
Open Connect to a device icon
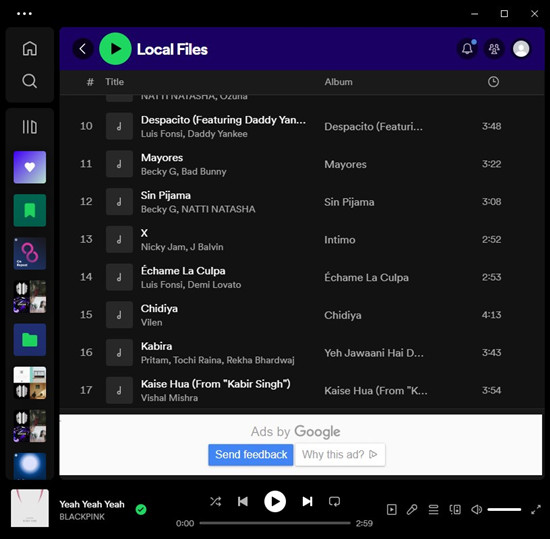tap(455, 510)
